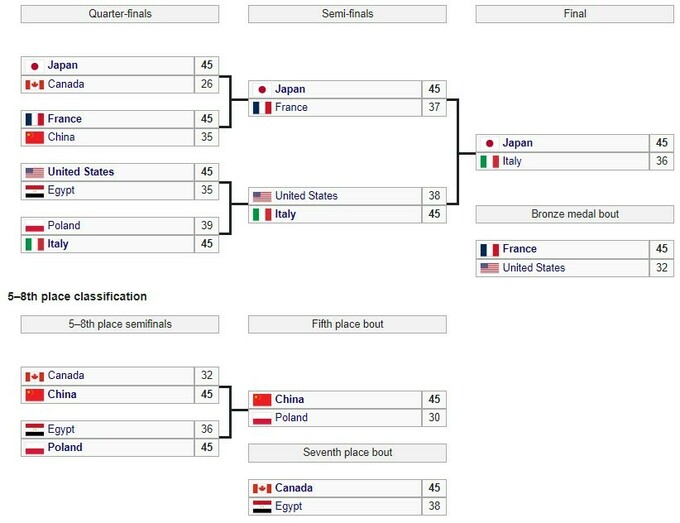The height and width of the screenshot is (523, 680).
Task: Click Poland's flag in the Quarter-finals bracket
Action: tap(34, 226)
